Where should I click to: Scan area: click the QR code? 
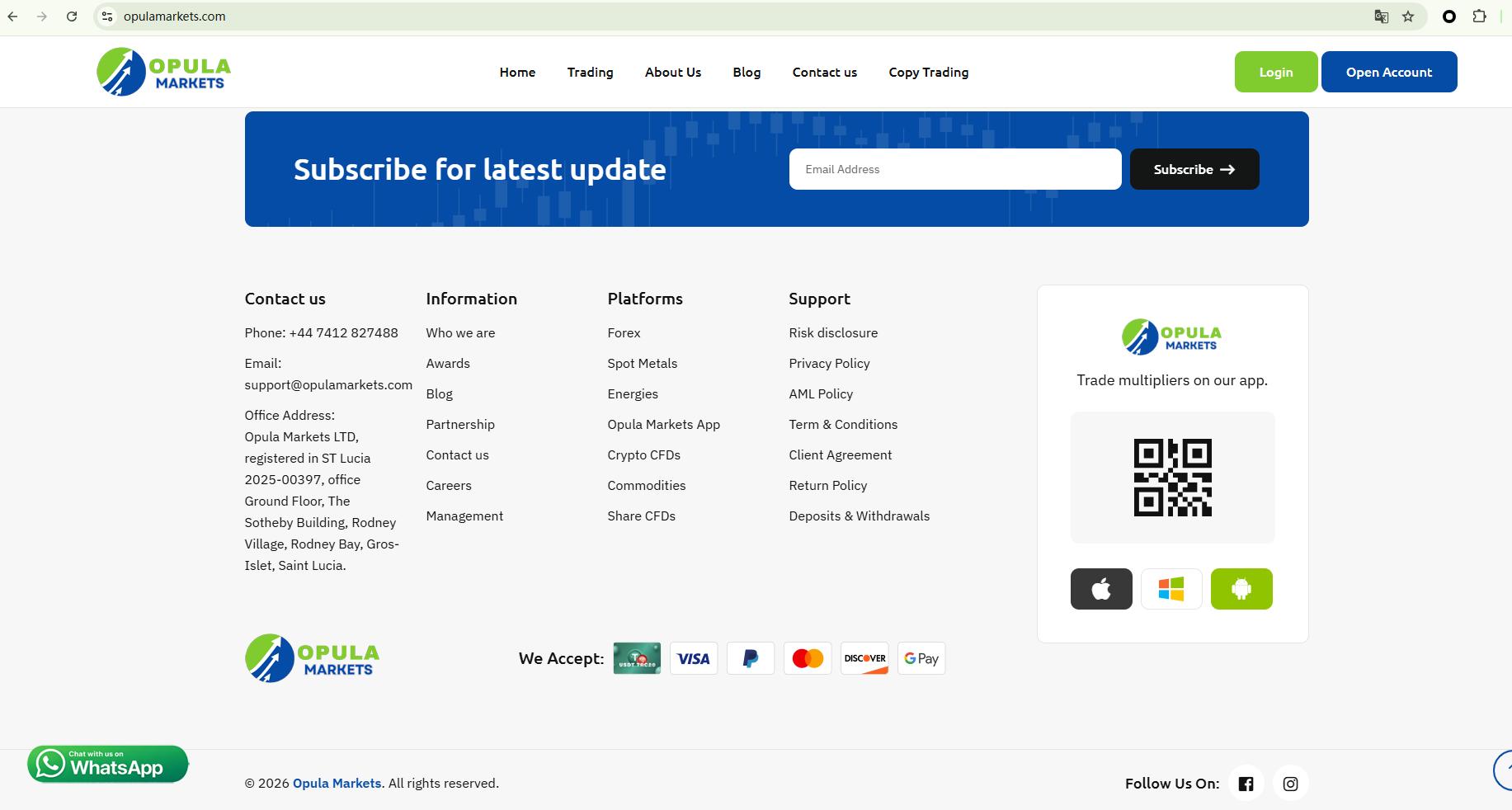pos(1172,478)
